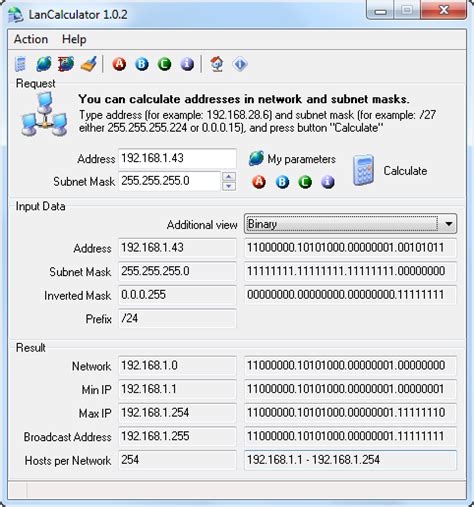Image resolution: width=474 pixels, height=507 pixels.
Task: Minimize the LanCalculator window
Action: [380, 11]
